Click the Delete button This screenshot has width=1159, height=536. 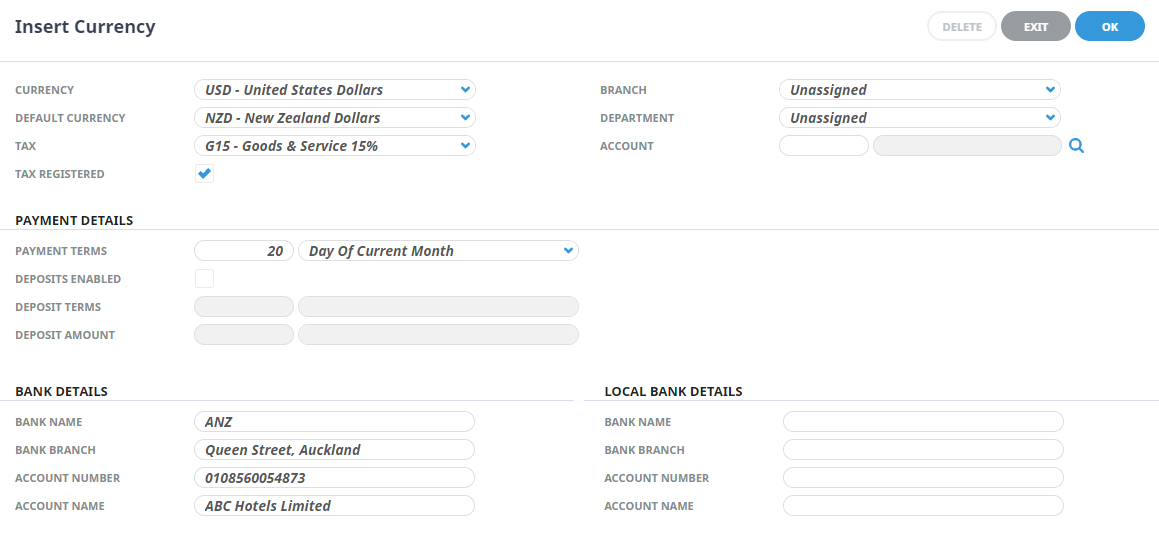961,27
